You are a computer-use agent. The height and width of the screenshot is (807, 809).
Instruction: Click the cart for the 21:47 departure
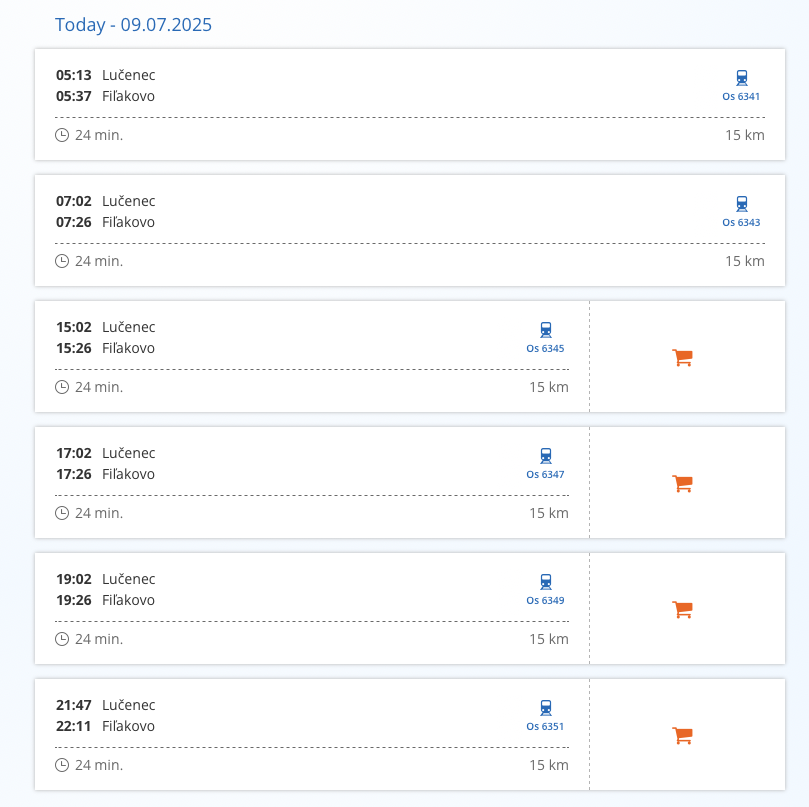click(x=683, y=735)
